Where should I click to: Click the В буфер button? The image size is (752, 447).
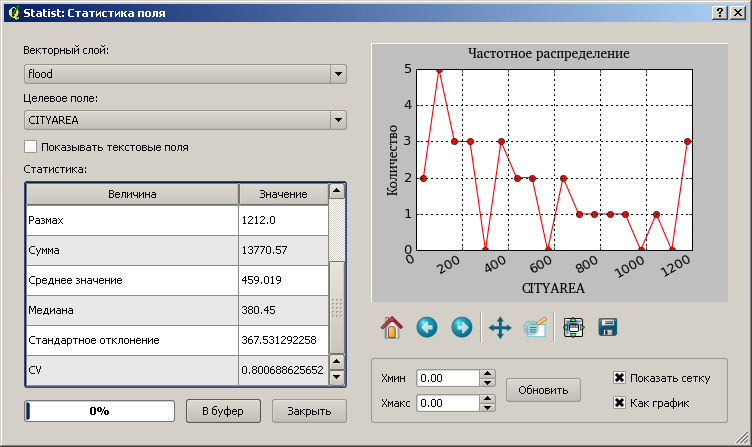(x=223, y=411)
